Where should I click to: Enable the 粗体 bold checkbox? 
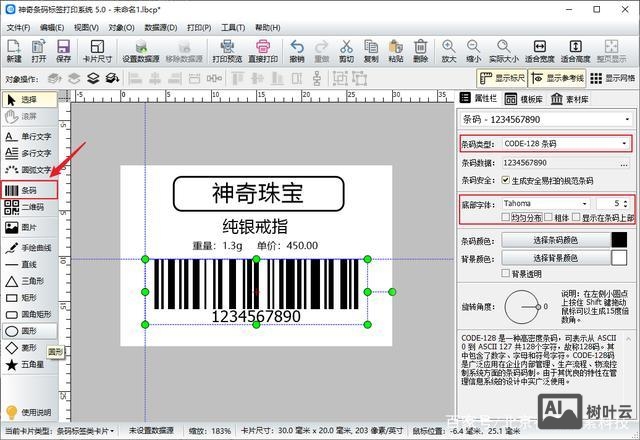pyautogui.click(x=548, y=217)
